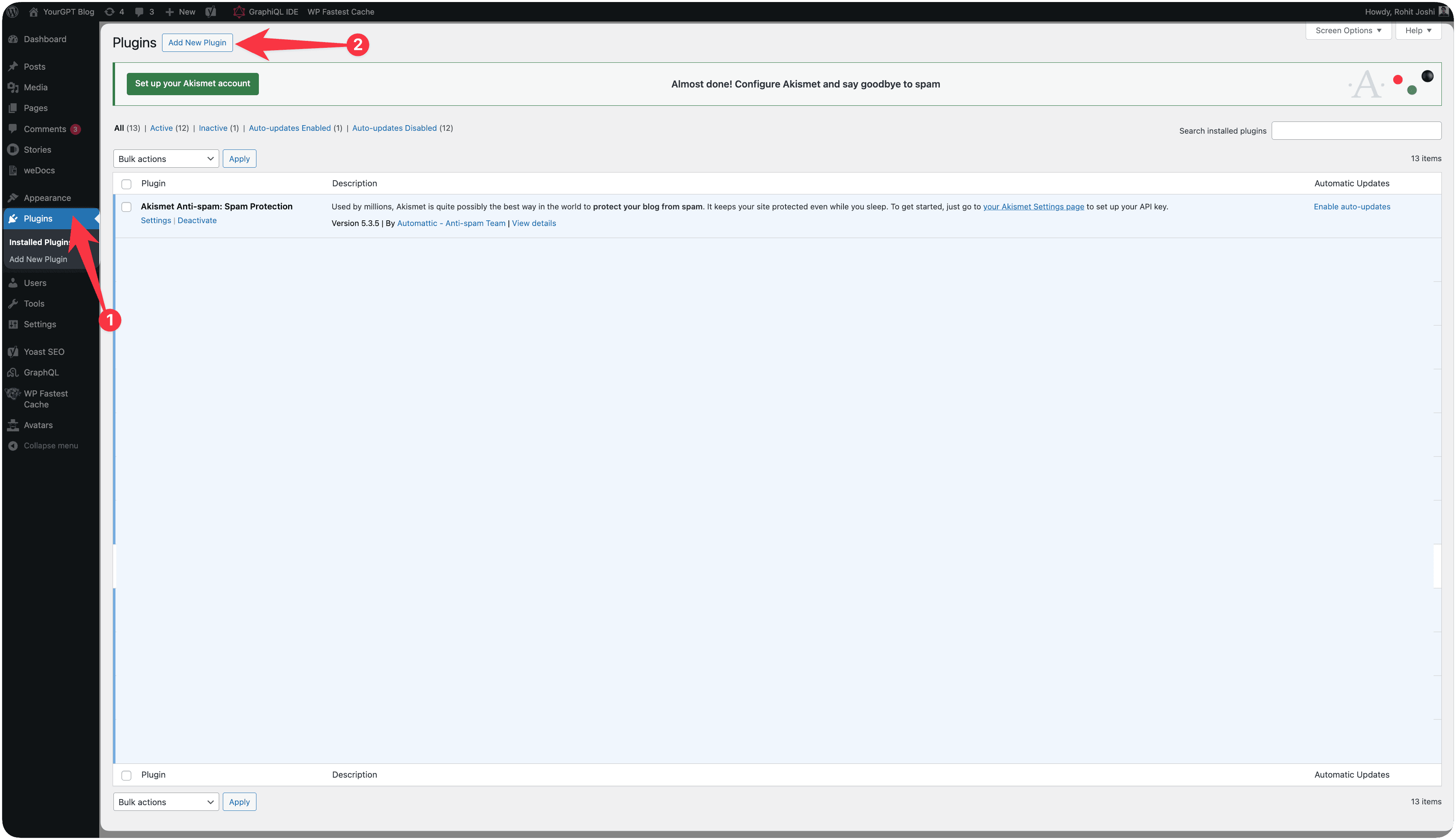This screenshot has width=1456, height=840.
Task: Open the Media library from the sidebar
Action: [x=35, y=87]
